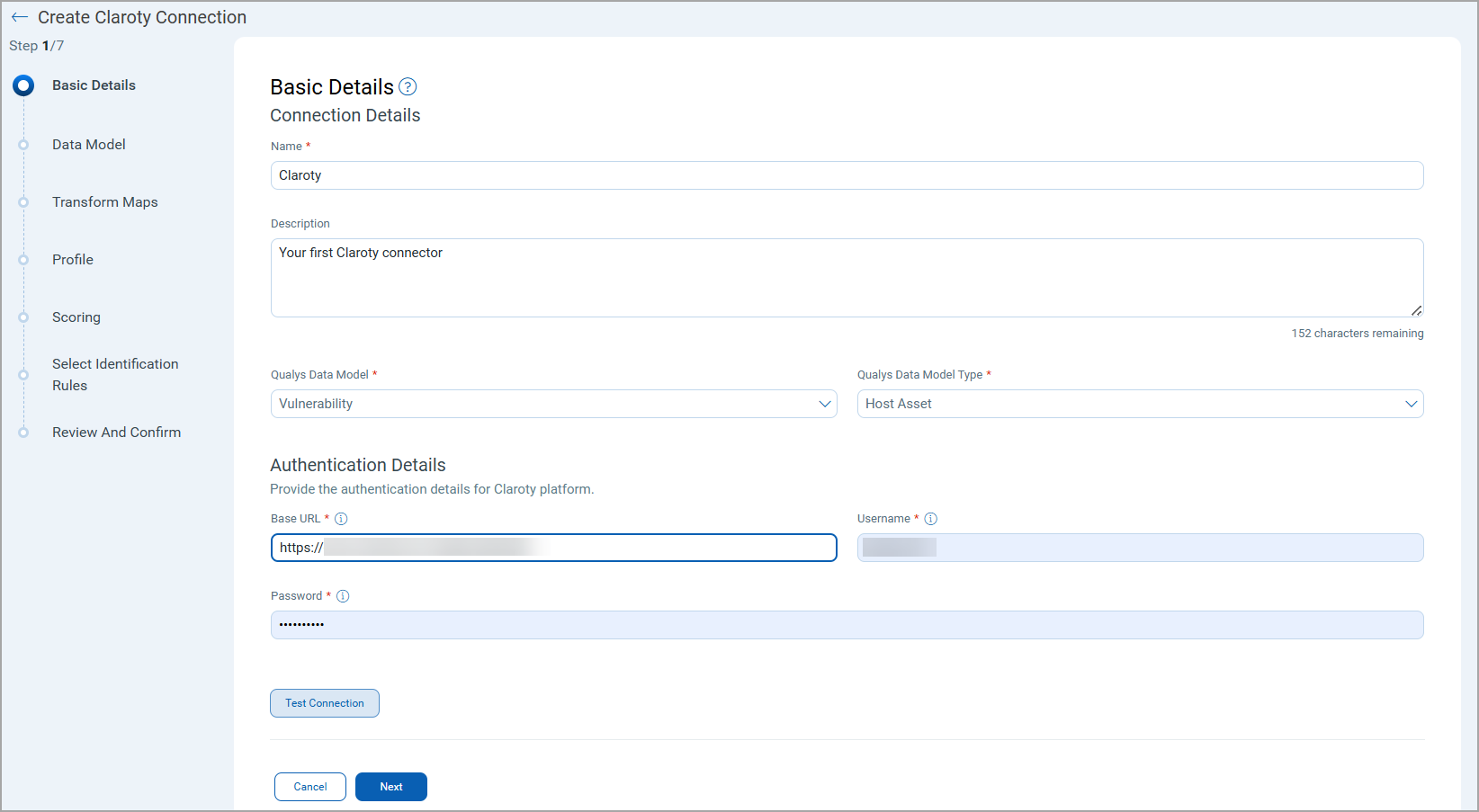Click the back arrow beside Create Claroty Connection
The width and height of the screenshot is (1479, 812).
pos(20,17)
